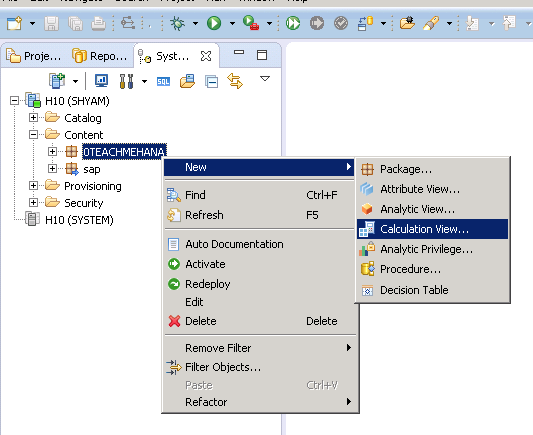Click the Search flashlight icon

tap(431, 23)
